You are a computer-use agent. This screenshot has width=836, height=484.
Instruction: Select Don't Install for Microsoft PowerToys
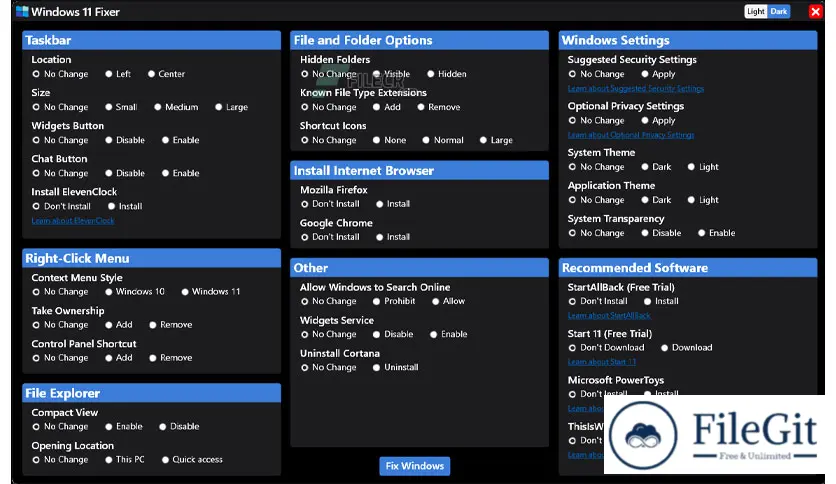pos(598,394)
